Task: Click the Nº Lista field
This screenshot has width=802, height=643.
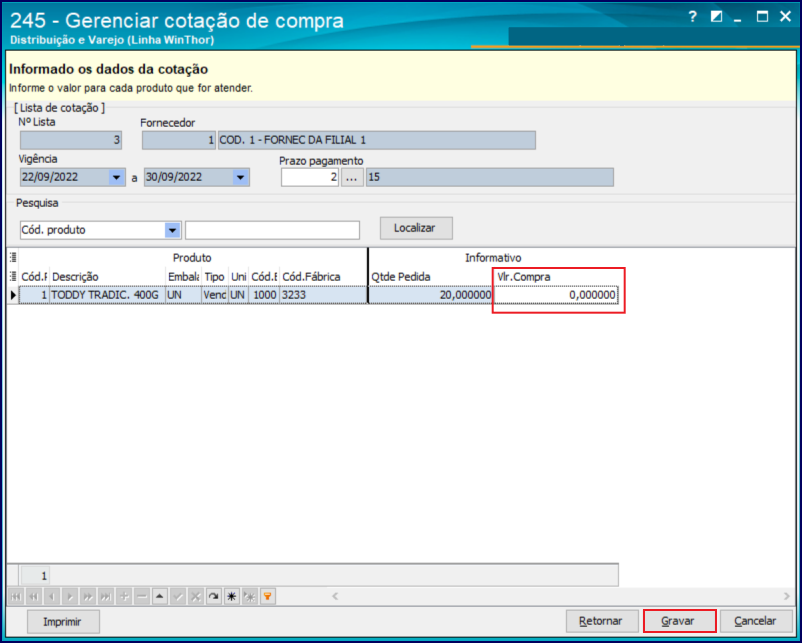Action: tap(71, 140)
